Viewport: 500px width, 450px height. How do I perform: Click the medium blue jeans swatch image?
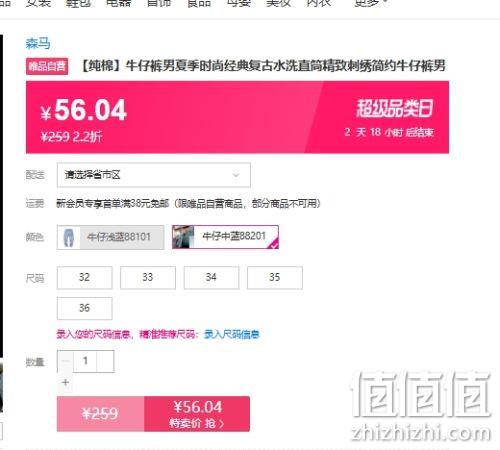(x=183, y=237)
